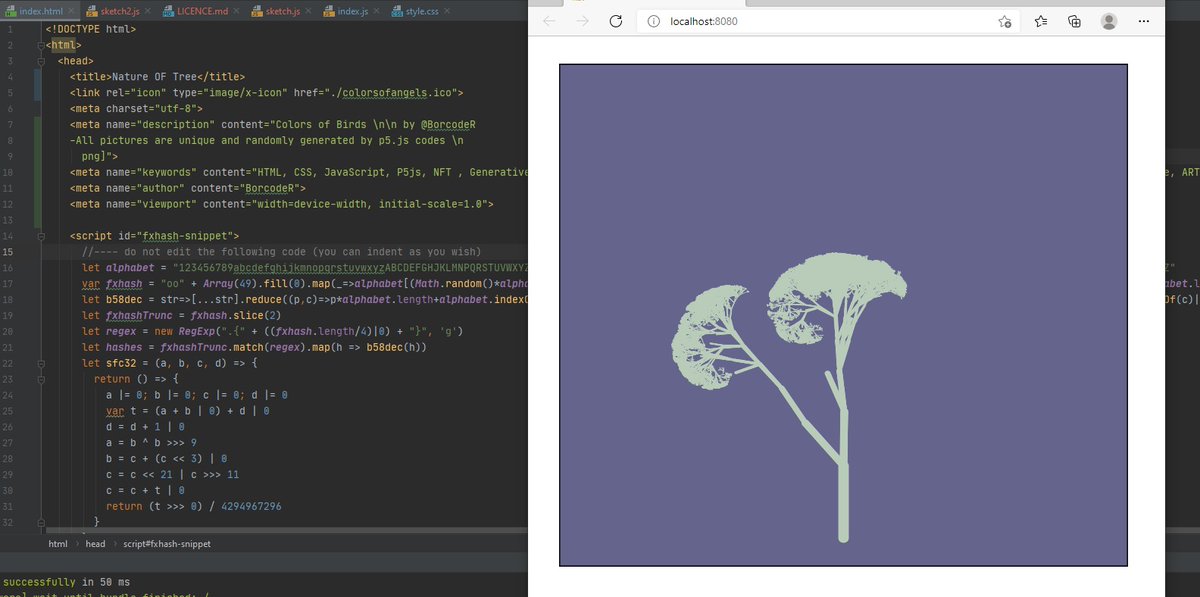The height and width of the screenshot is (597, 1200).
Task: View site information icon in address bar
Action: [653, 21]
